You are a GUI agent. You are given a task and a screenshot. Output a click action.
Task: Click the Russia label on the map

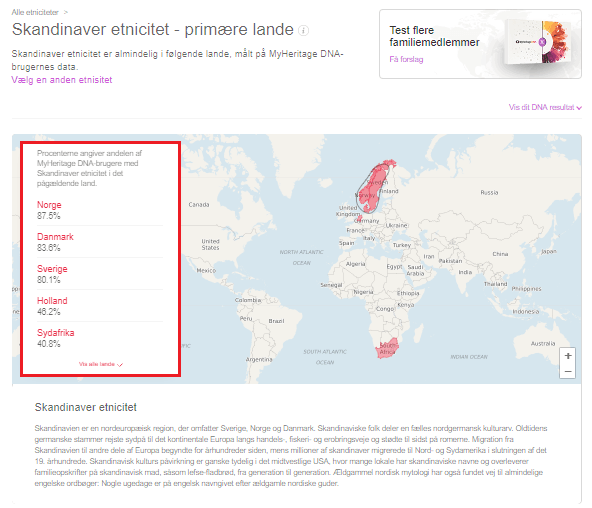click(489, 192)
